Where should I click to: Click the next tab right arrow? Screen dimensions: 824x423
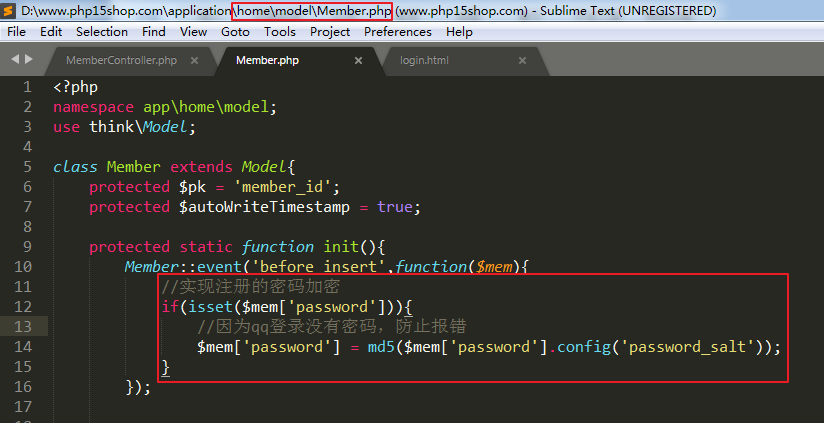click(29, 60)
